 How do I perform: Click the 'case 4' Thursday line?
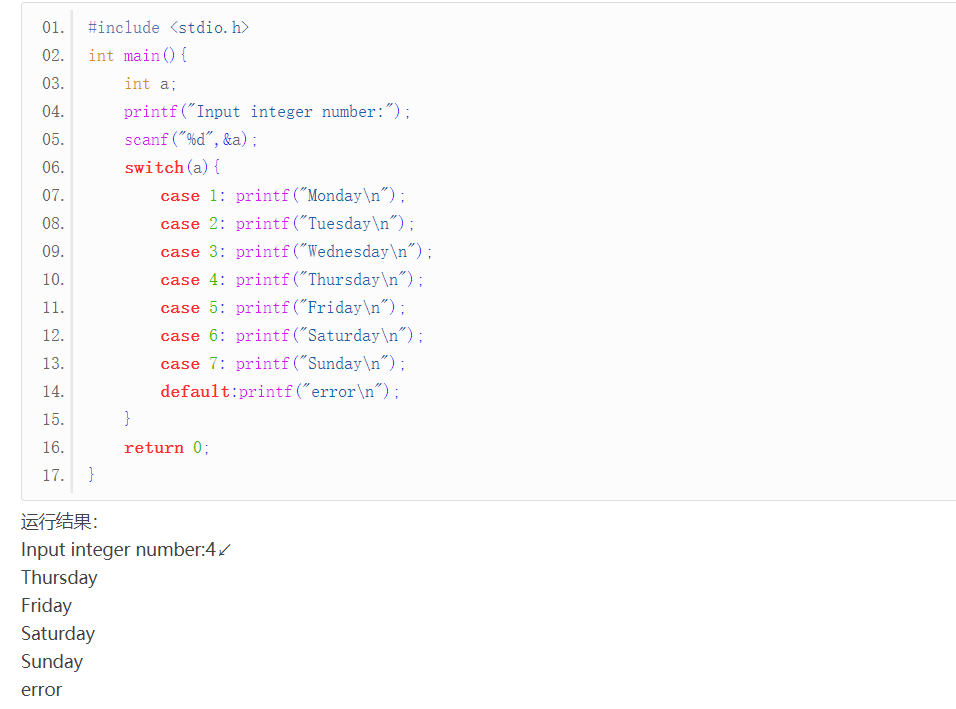(x=291, y=280)
